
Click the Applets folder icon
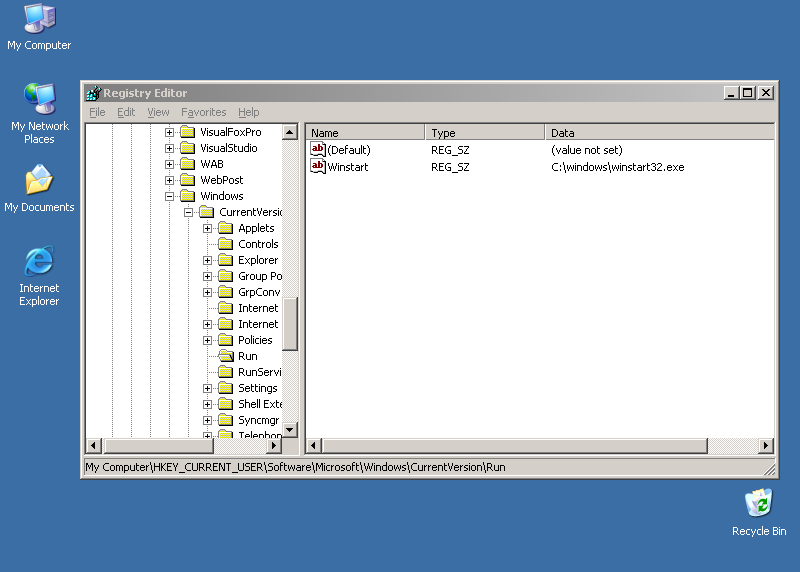(226, 228)
